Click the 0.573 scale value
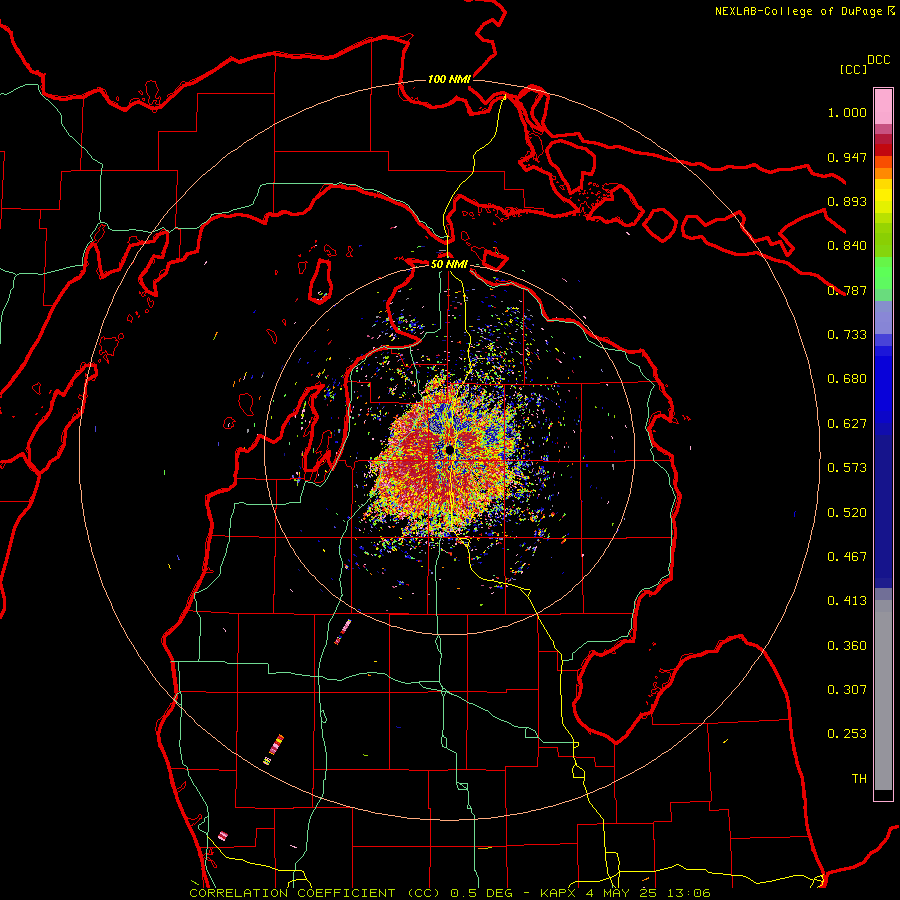900x900 pixels. tap(847, 468)
